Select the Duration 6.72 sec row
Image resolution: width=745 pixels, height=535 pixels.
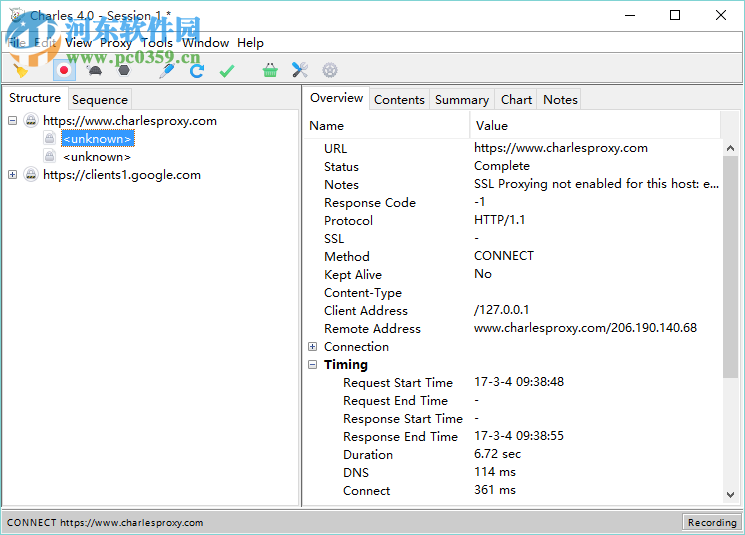pyautogui.click(x=513, y=455)
